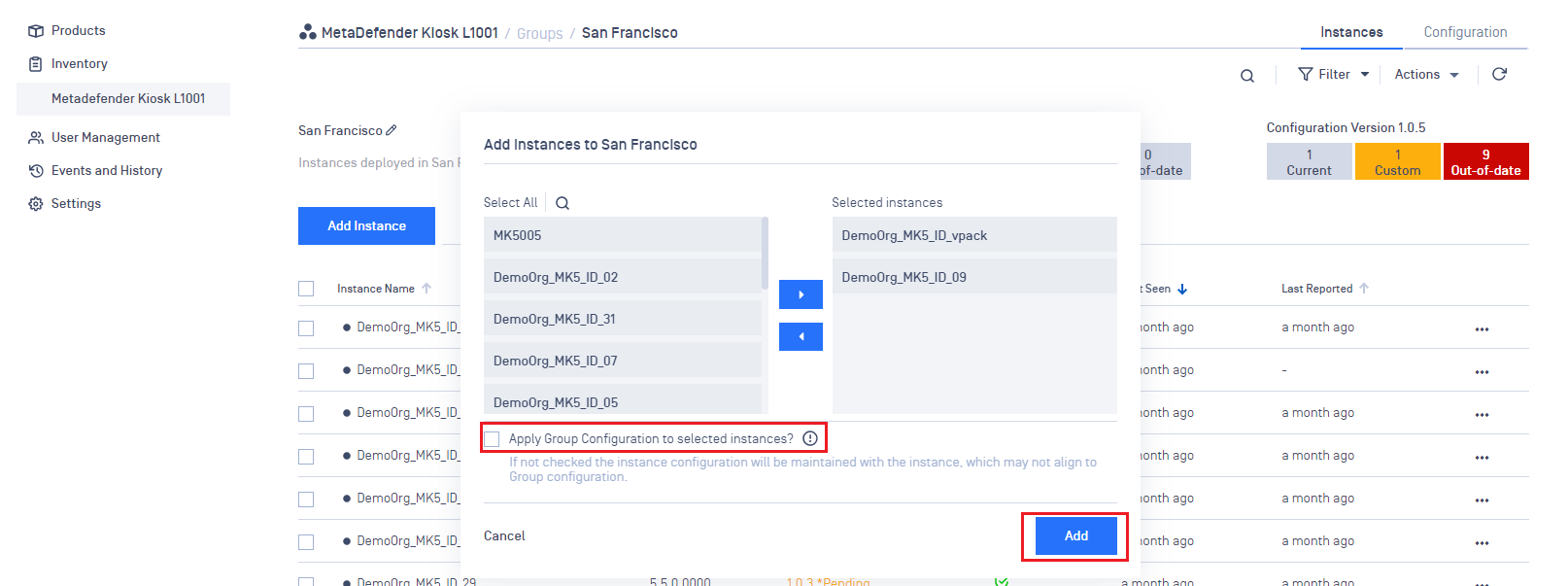Check the sixth instance row checkbox

[306, 542]
